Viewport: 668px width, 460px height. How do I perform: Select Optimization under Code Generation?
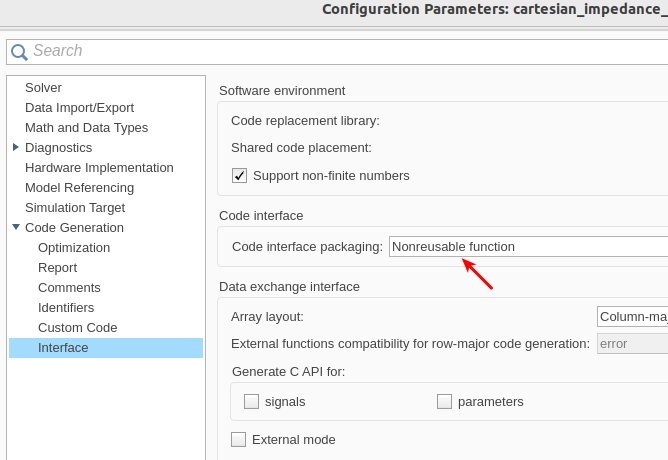point(74,248)
